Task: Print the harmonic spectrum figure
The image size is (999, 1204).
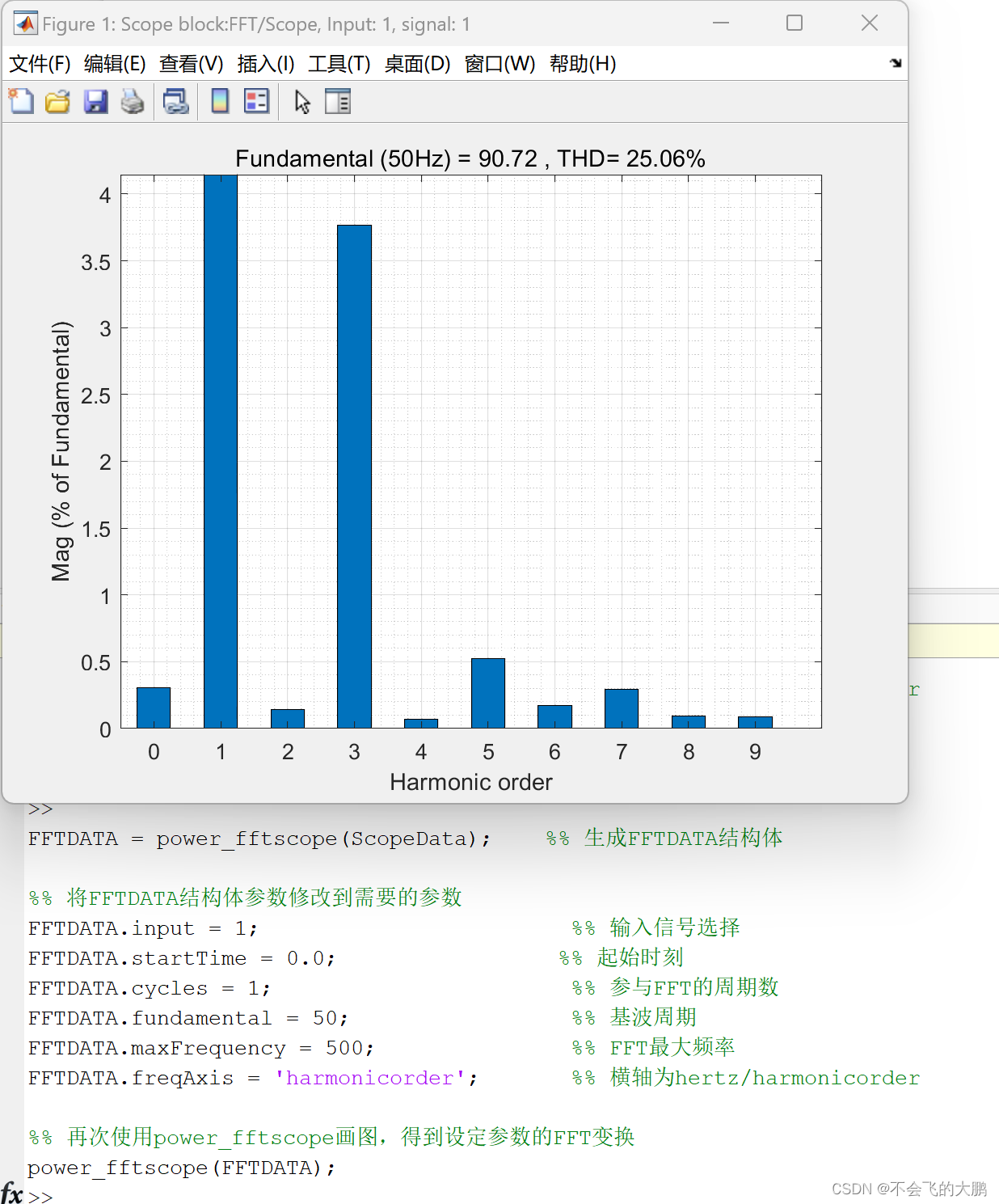Action: click(132, 101)
